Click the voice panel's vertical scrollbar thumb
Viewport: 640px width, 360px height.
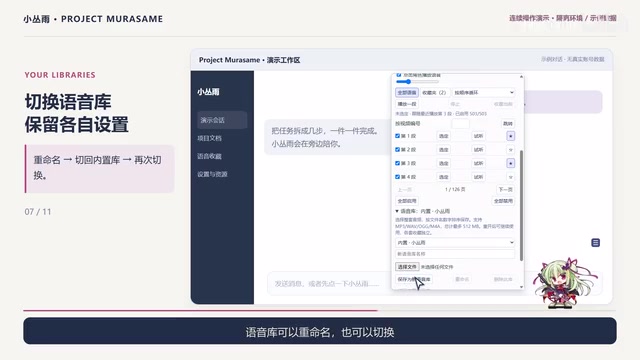coord(521,205)
